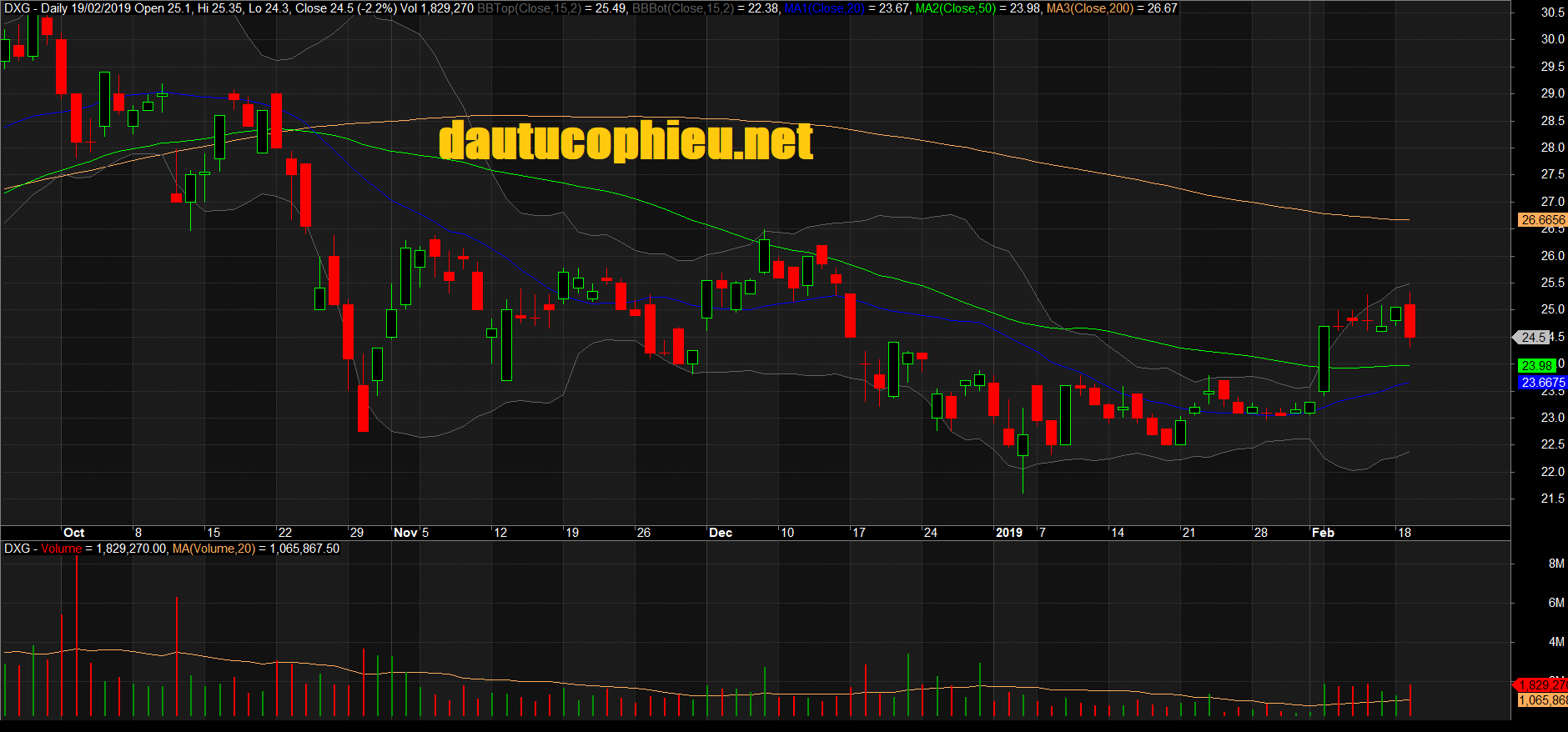The width and height of the screenshot is (1568, 732).
Task: Select the MA1(Close,20) indicator label
Action: (824, 8)
